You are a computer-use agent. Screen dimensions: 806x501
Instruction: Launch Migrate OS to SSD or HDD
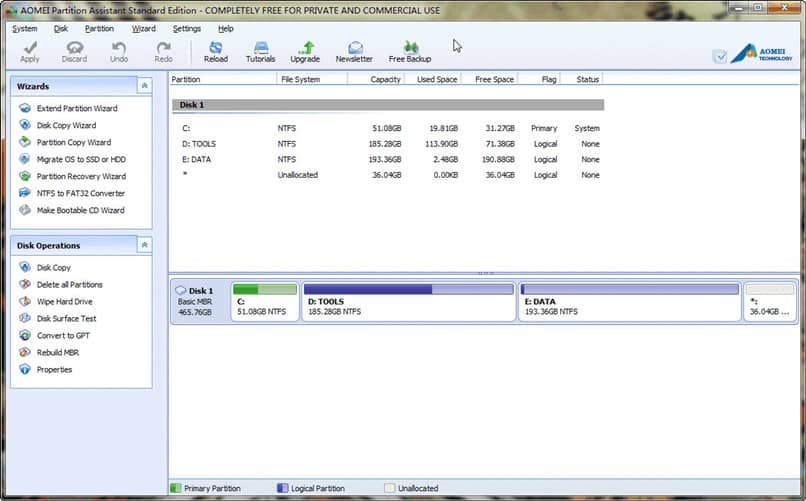click(80, 159)
